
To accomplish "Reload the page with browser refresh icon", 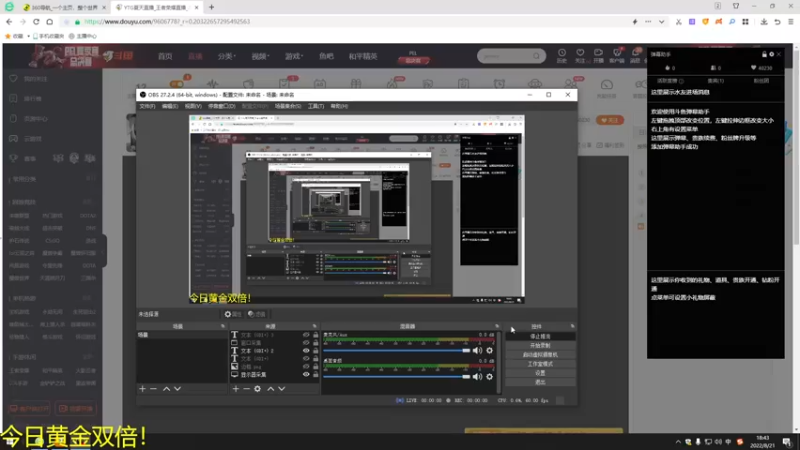I will 36,22.
